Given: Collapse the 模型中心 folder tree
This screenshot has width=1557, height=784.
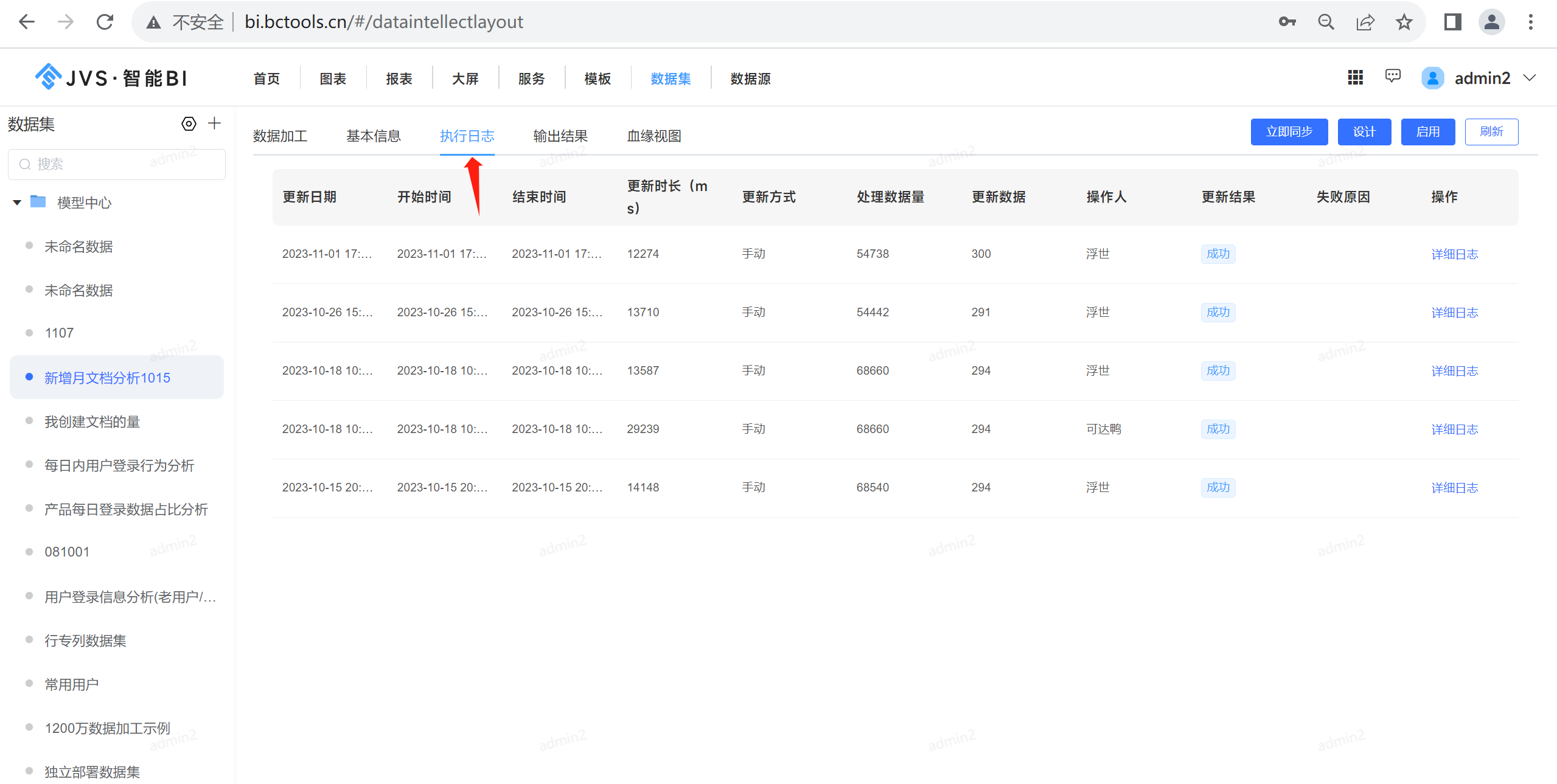Looking at the screenshot, I should 17,202.
